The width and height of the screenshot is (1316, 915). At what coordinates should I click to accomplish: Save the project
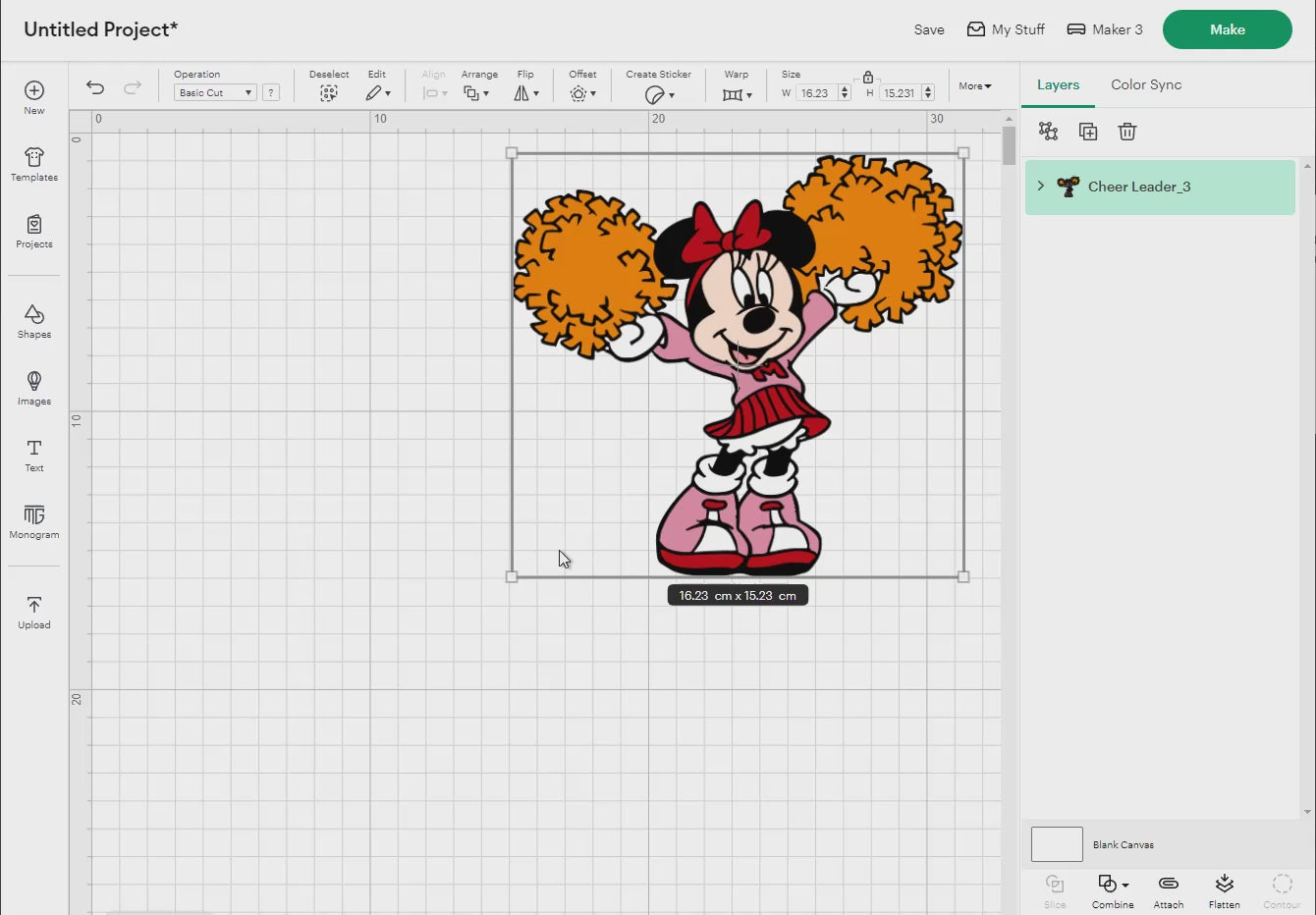(x=929, y=29)
